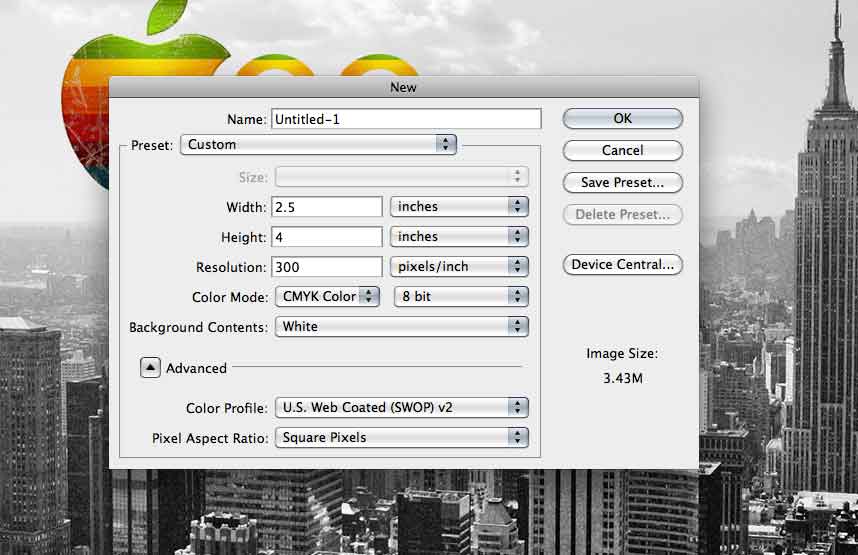
Task: Open the 8 bit depth dropdown
Action: pos(461,297)
